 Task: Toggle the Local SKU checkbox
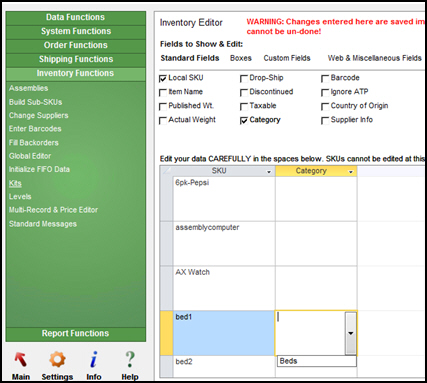click(x=163, y=78)
